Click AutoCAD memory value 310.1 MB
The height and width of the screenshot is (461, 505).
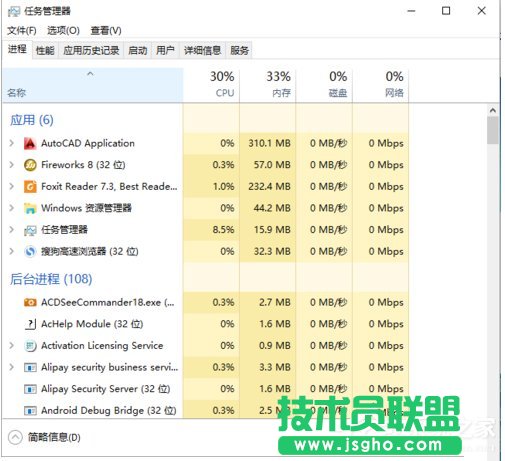tap(269, 143)
